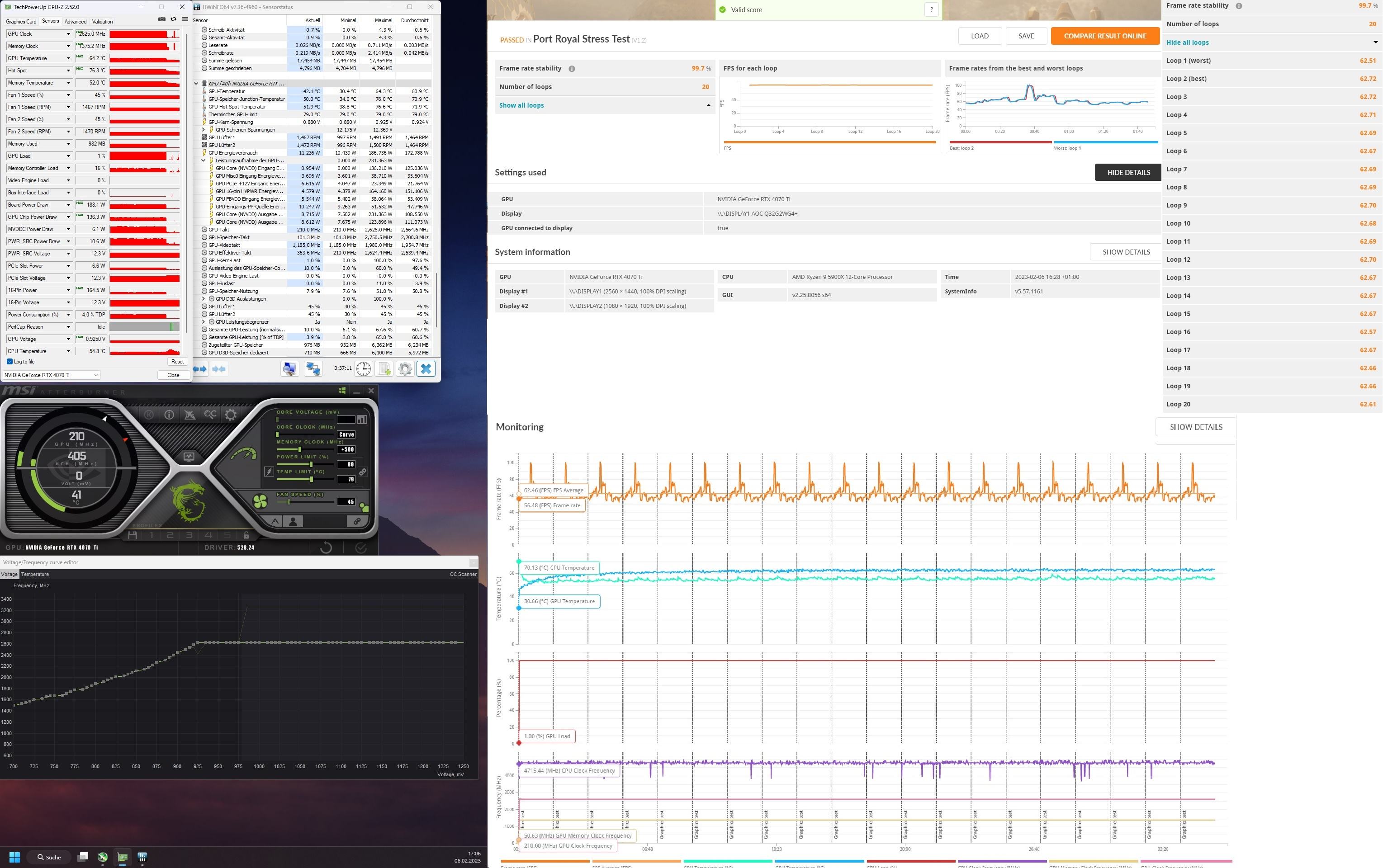Open GPU Clock sensor dropdown in GPU-Z
This screenshot has width=1383, height=868.
coord(68,34)
